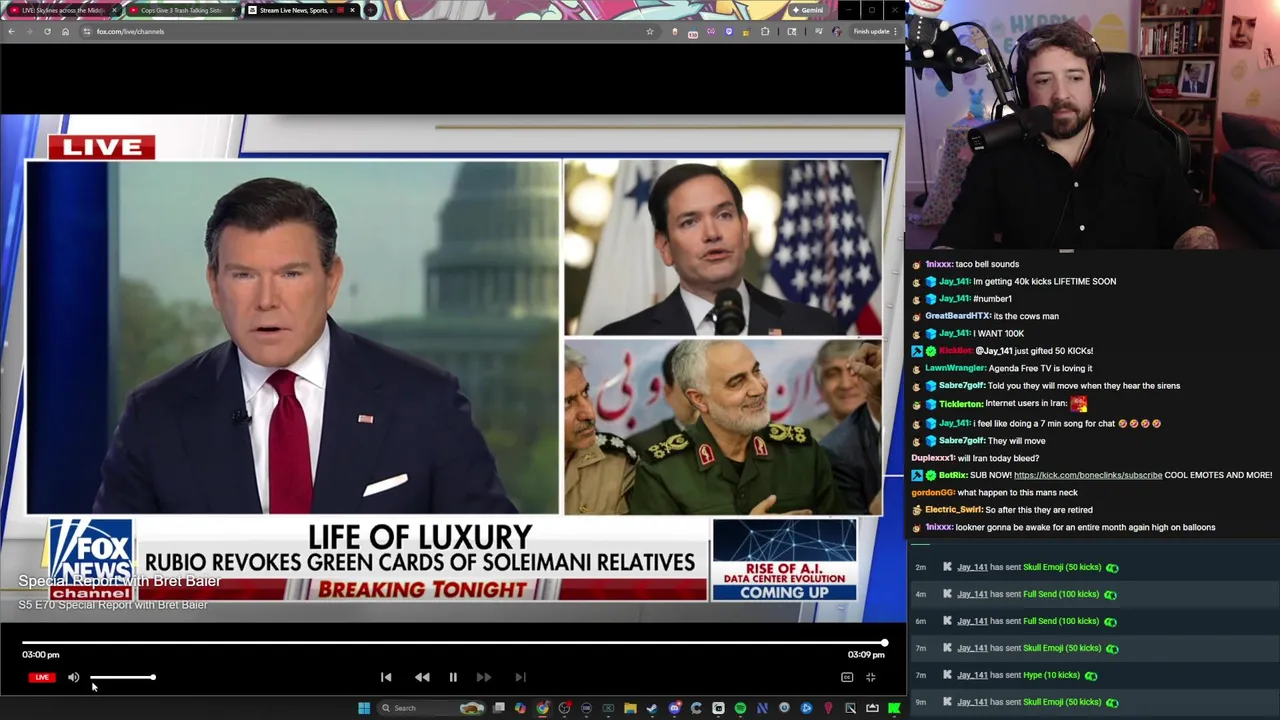This screenshot has height=720, width=1280.
Task: Exit fullscreen using the minimize-player icon
Action: pos(871,677)
